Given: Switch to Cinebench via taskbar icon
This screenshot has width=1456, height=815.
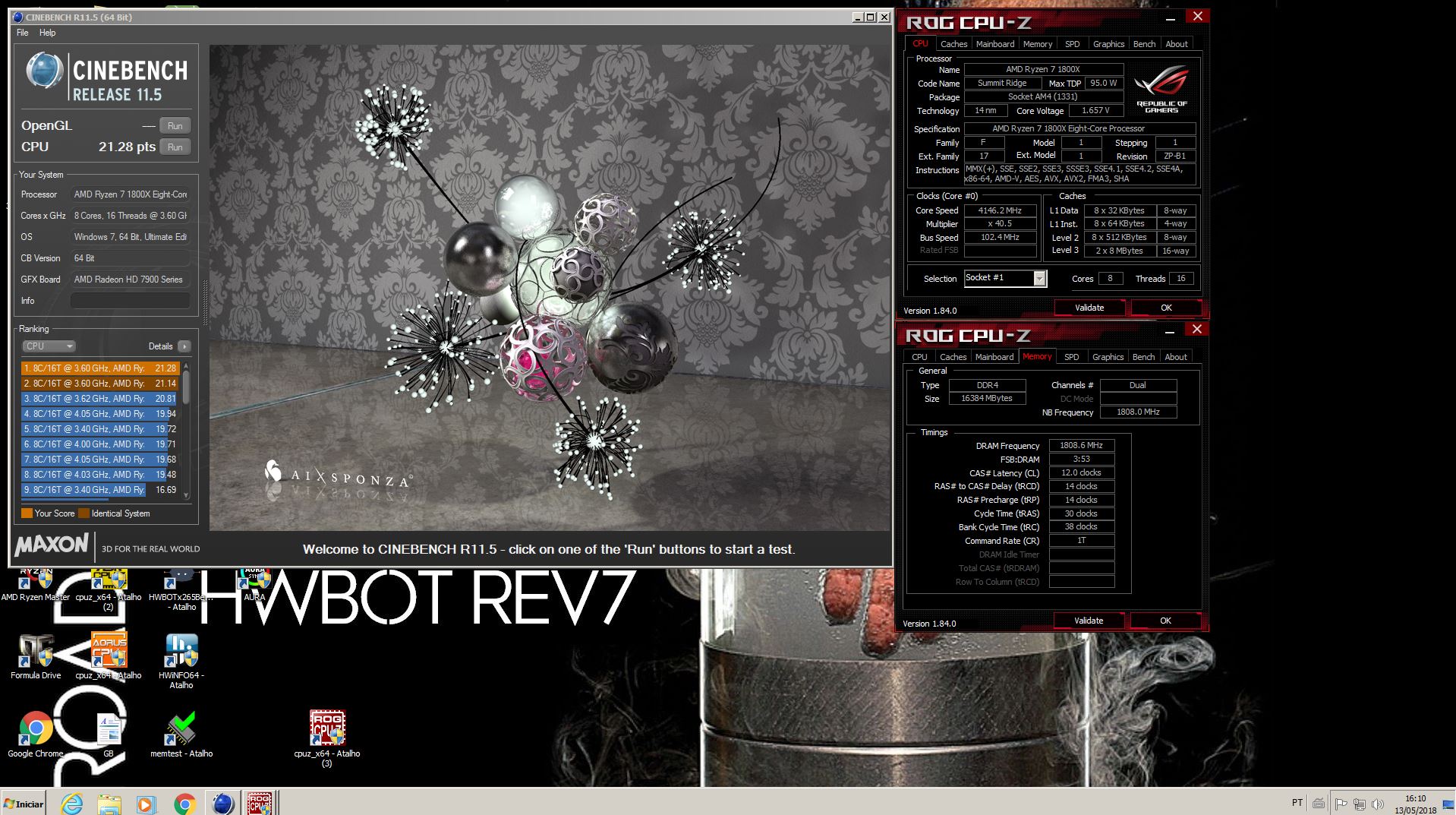Looking at the screenshot, I should pyautogui.click(x=222, y=803).
